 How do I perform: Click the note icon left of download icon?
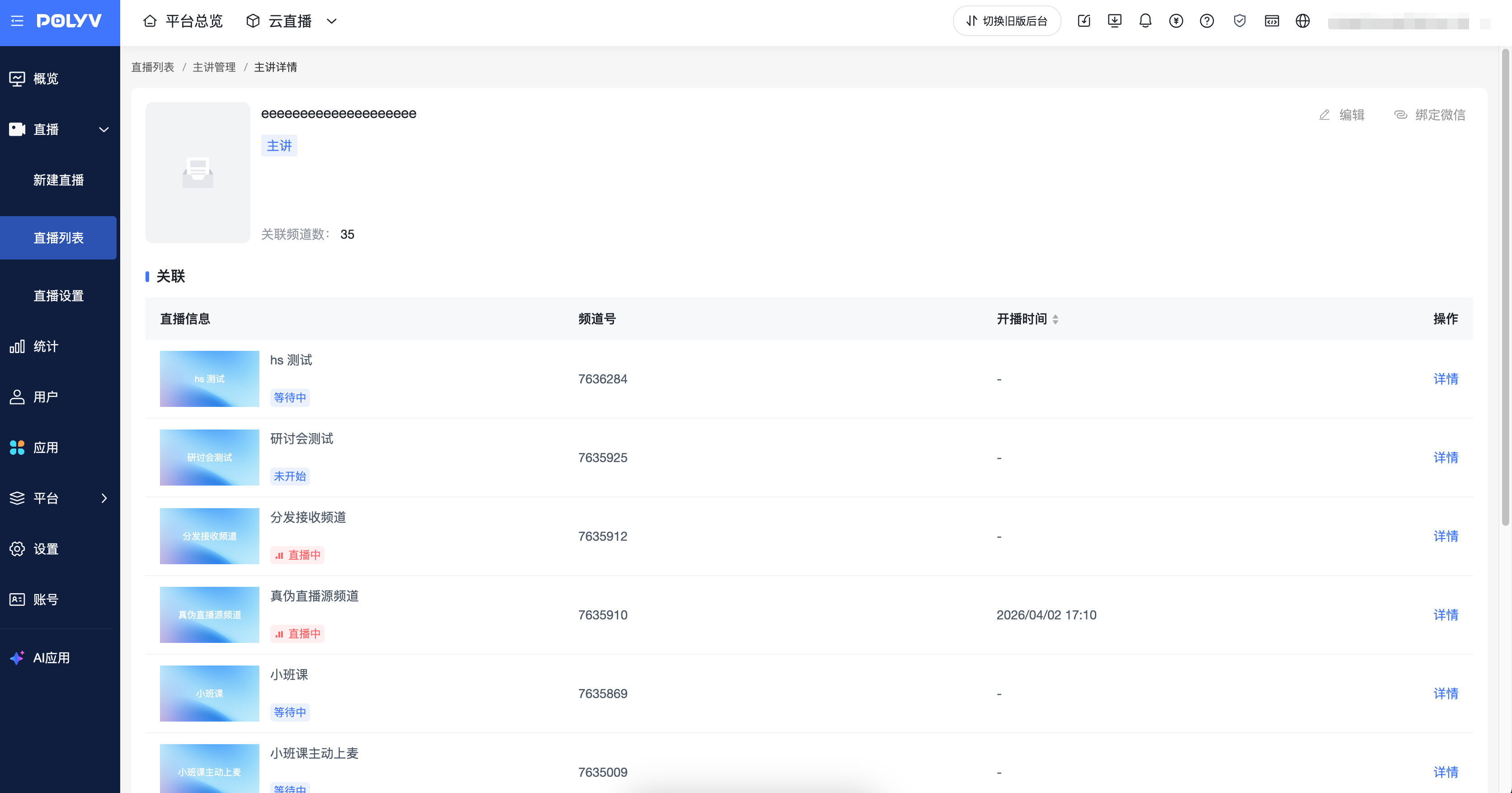click(x=1084, y=21)
